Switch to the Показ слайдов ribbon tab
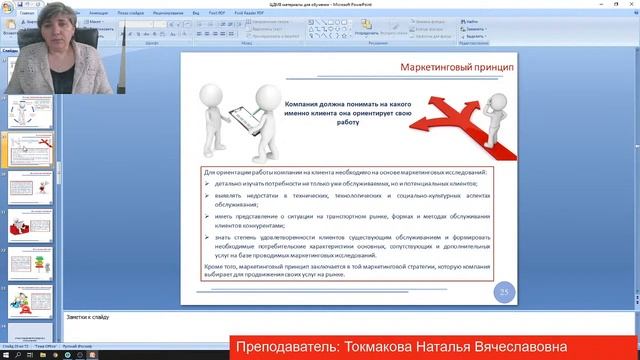This screenshot has height=360, width=640. click(131, 13)
